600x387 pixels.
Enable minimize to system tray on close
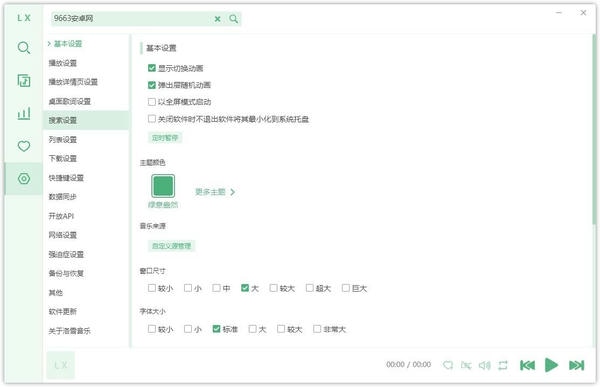click(152, 119)
